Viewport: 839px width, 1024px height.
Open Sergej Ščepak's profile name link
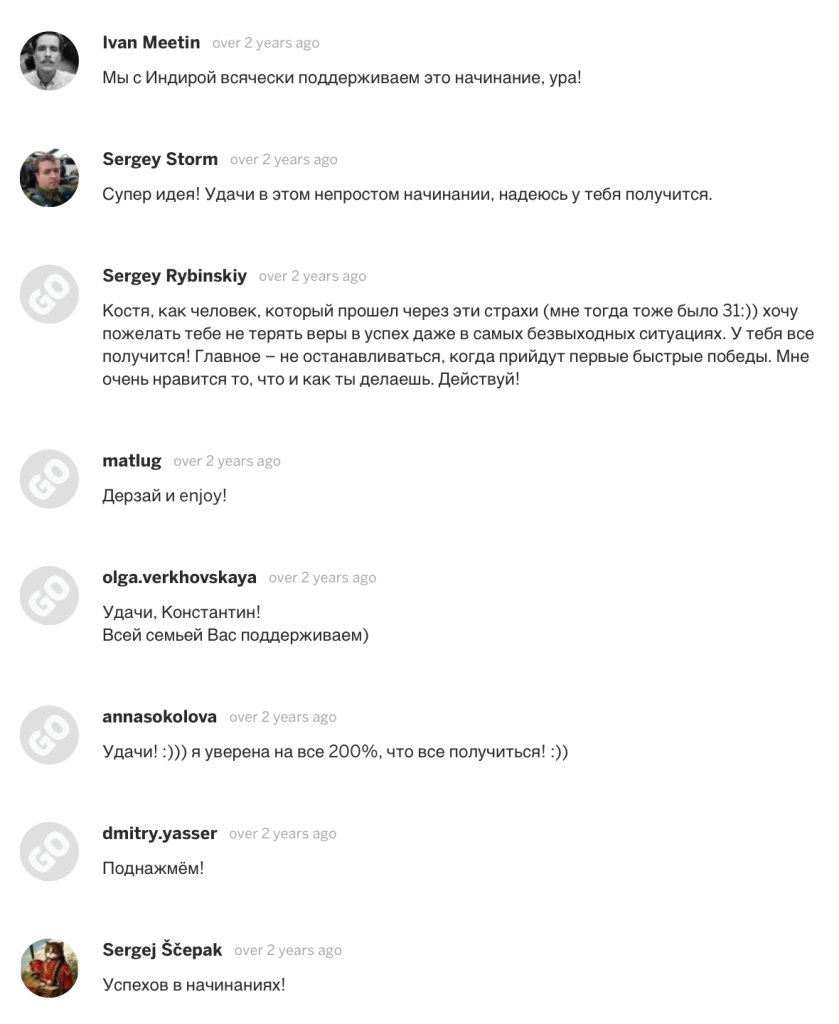[162, 950]
